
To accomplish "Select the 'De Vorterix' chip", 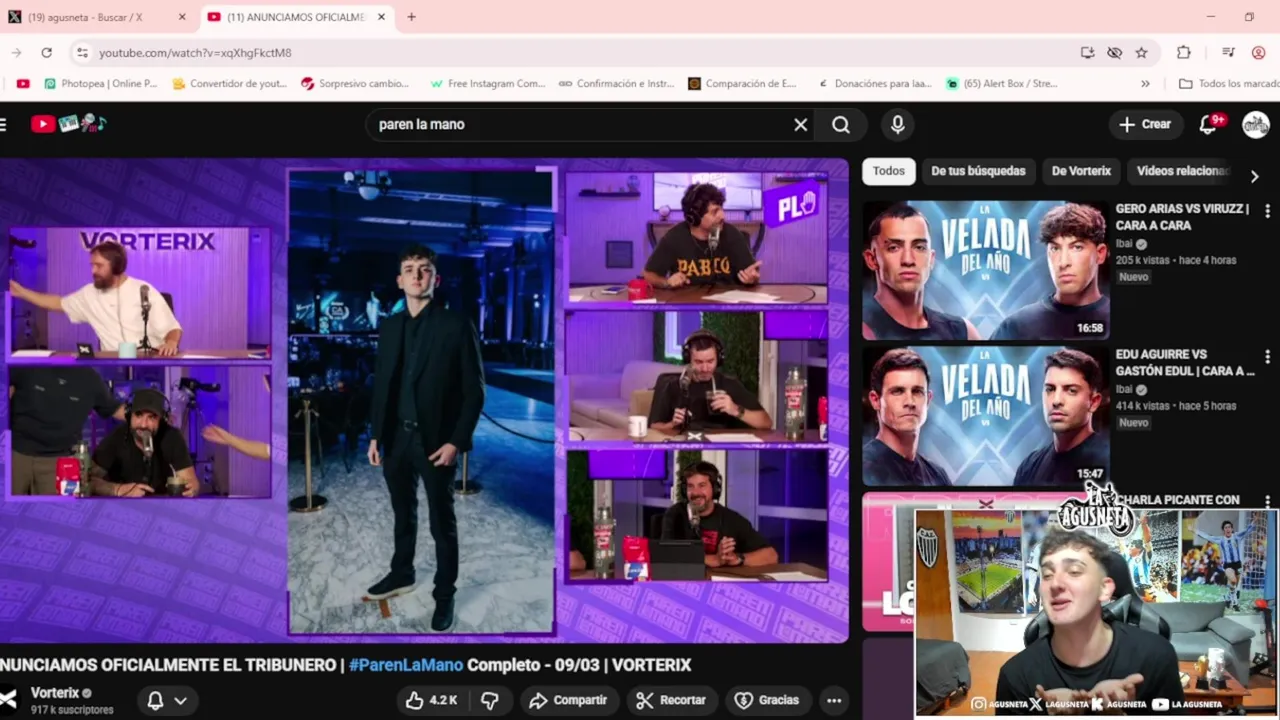I will (x=1081, y=171).
